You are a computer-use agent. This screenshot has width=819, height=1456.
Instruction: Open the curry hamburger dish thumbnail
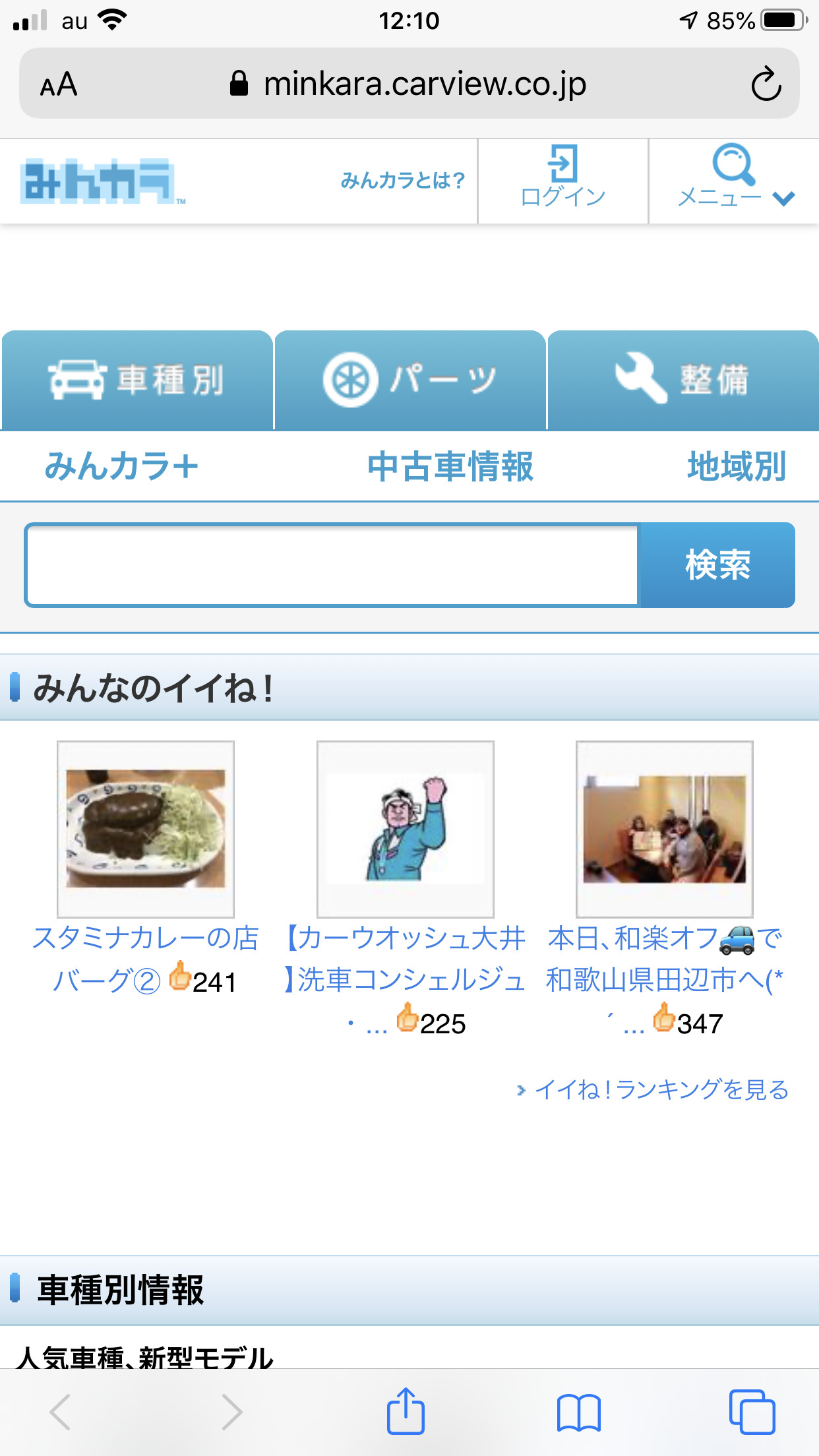tap(146, 829)
